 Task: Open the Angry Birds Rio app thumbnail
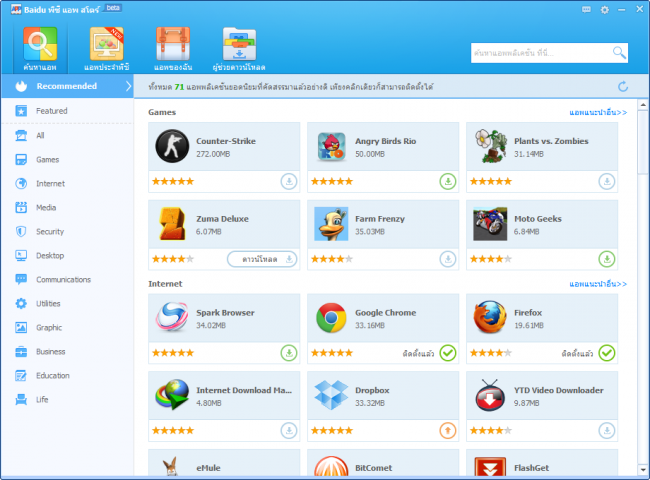point(331,146)
